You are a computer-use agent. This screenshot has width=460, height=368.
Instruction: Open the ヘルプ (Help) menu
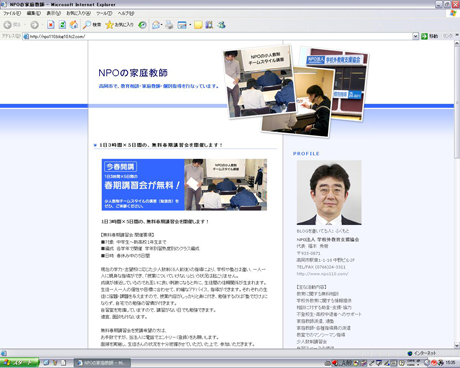pyautogui.click(x=126, y=13)
